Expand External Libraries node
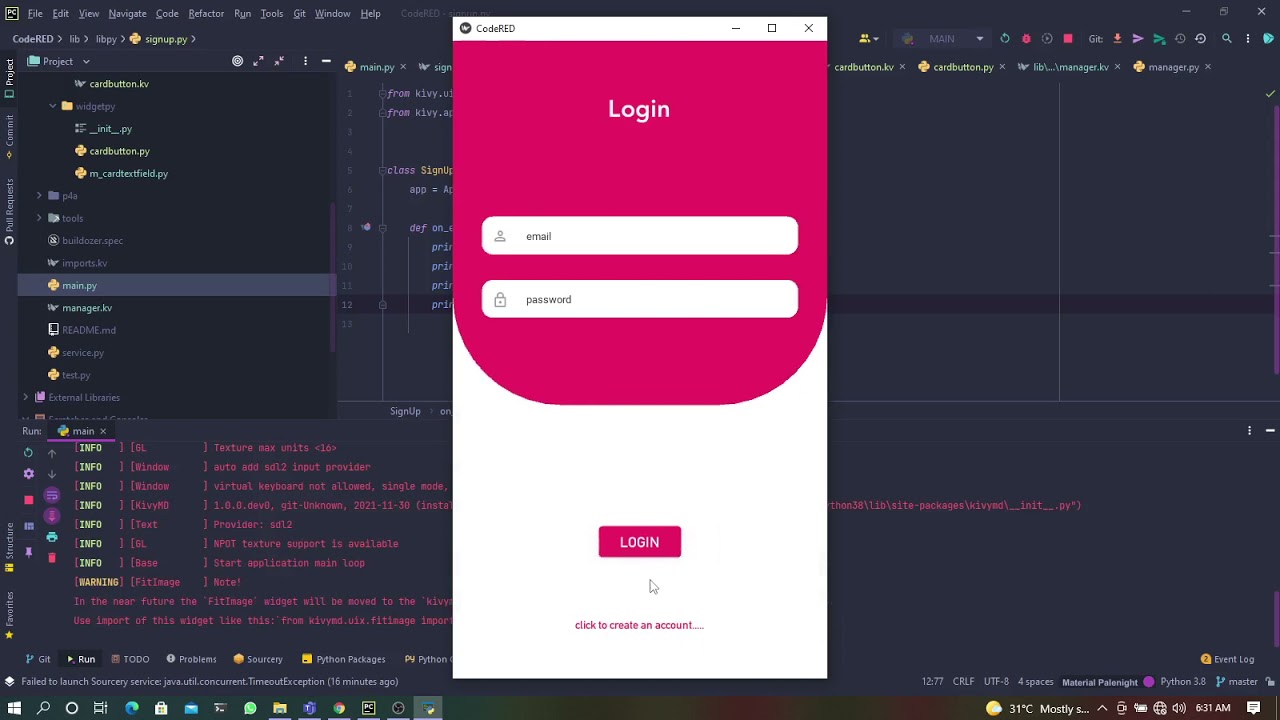Image resolution: width=1280 pixels, height=720 pixels. (26, 397)
